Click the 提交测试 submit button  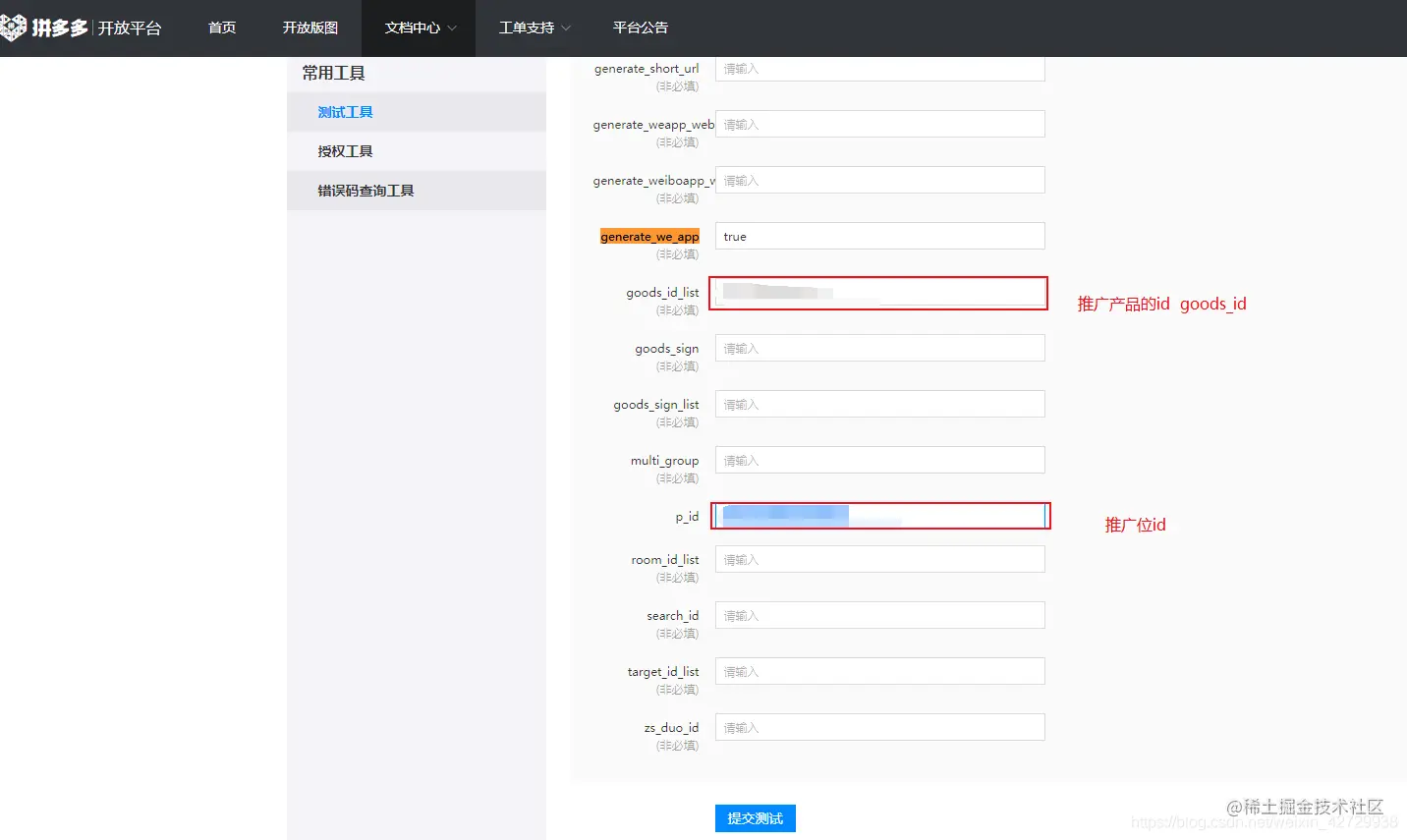coord(755,818)
